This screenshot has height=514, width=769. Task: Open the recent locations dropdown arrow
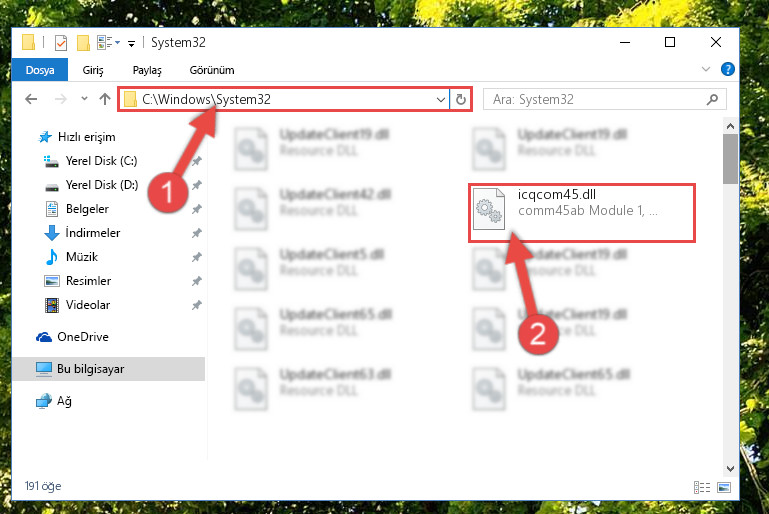coord(84,99)
